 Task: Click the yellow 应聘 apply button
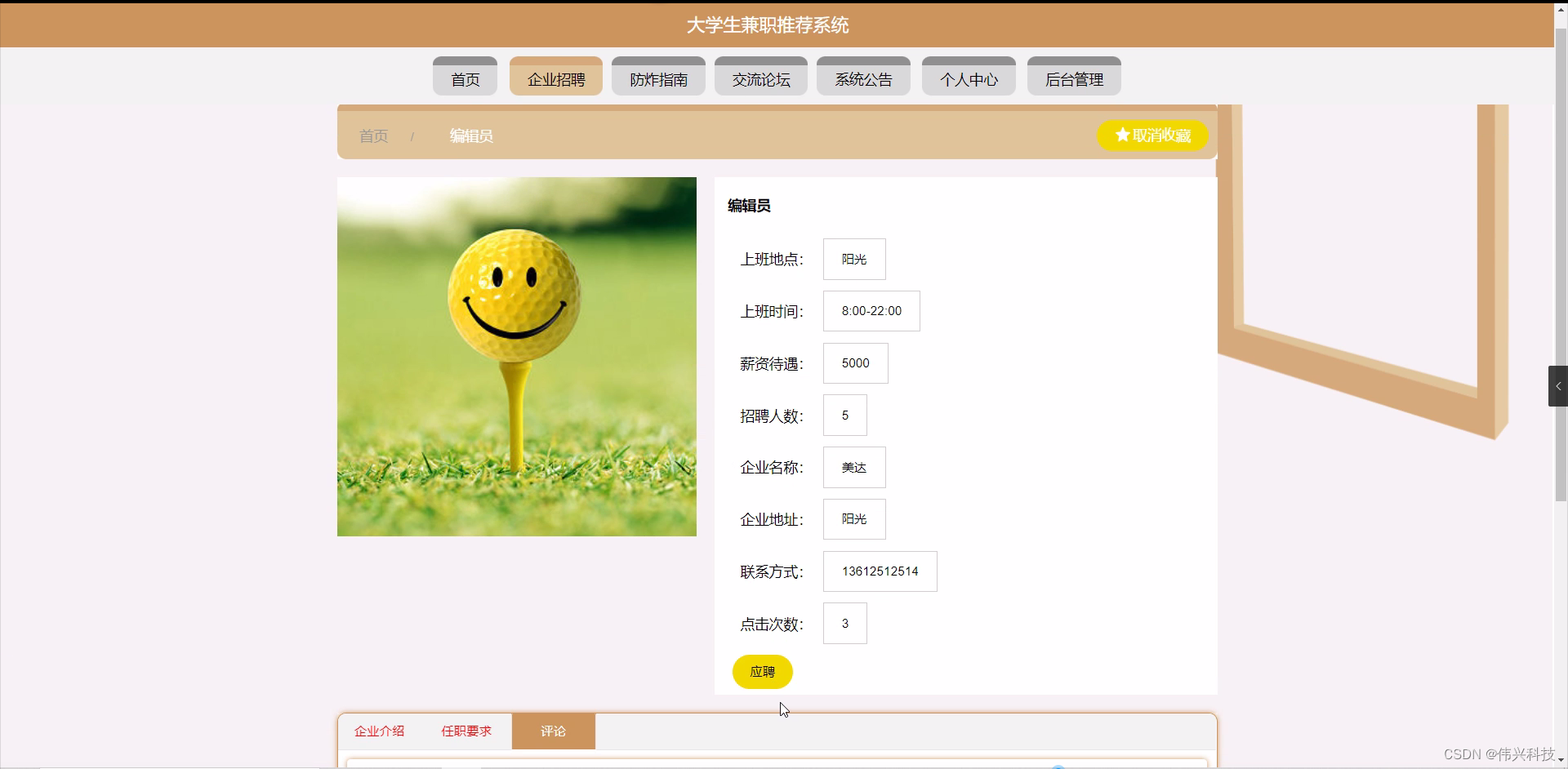(x=762, y=672)
